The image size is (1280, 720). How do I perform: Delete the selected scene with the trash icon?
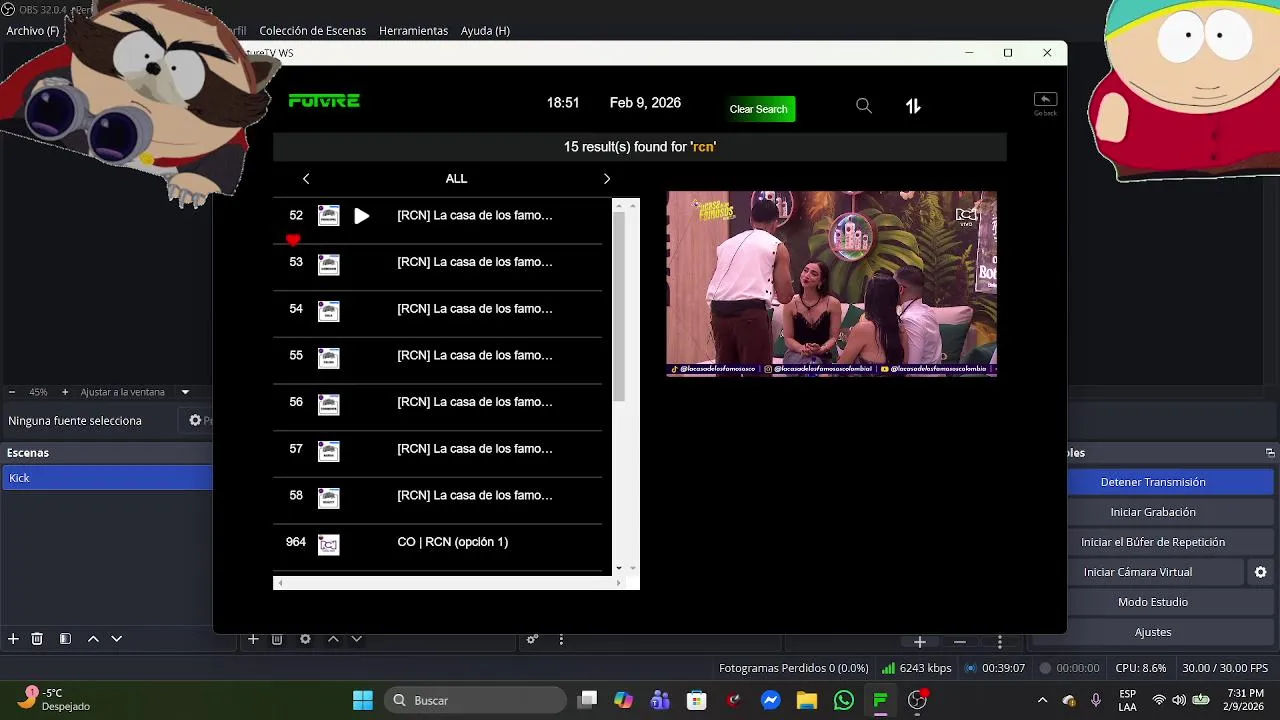coord(37,639)
